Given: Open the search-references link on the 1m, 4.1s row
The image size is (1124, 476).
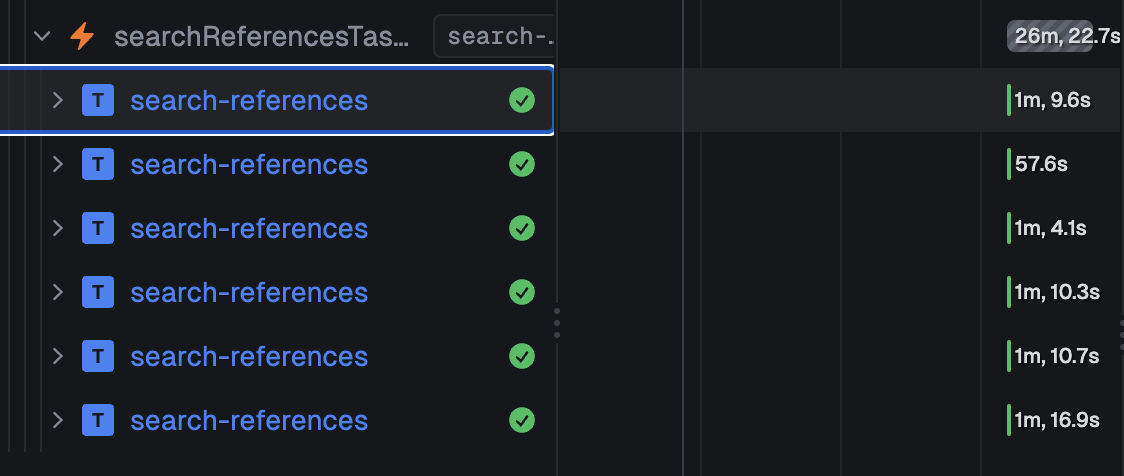Looking at the screenshot, I should [249, 228].
